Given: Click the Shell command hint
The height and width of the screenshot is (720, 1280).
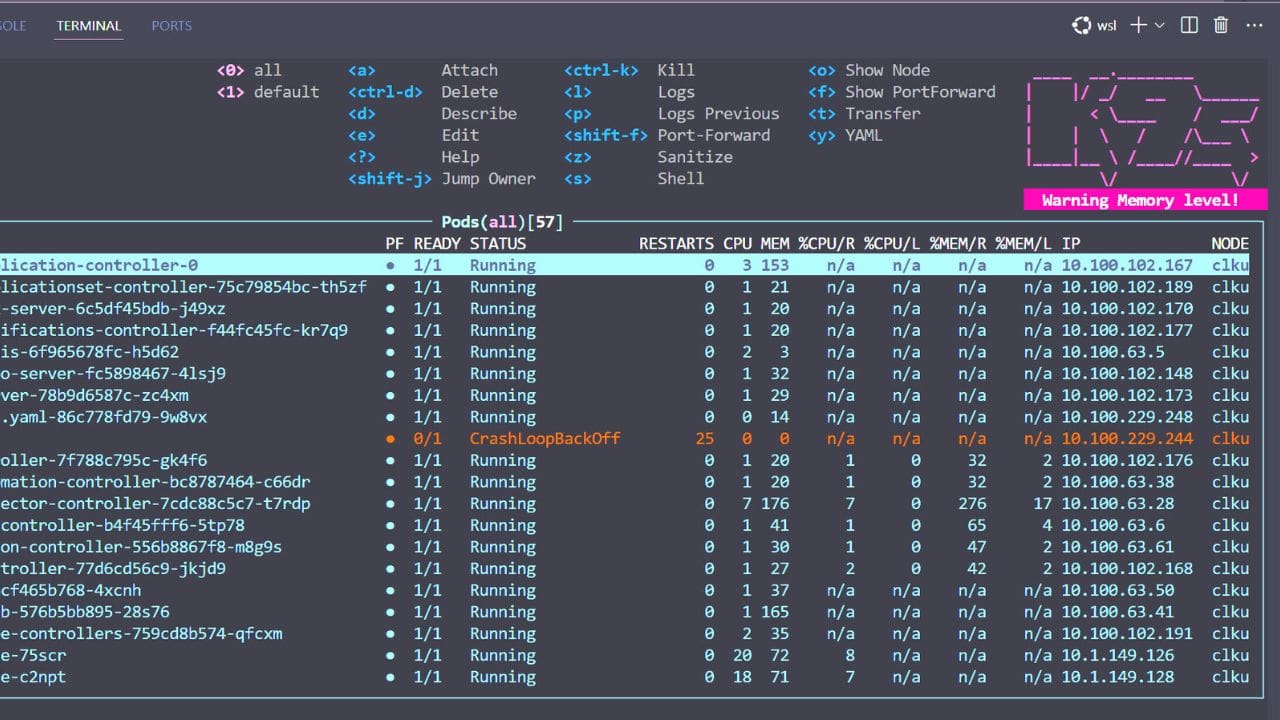Looking at the screenshot, I should click(x=680, y=179).
